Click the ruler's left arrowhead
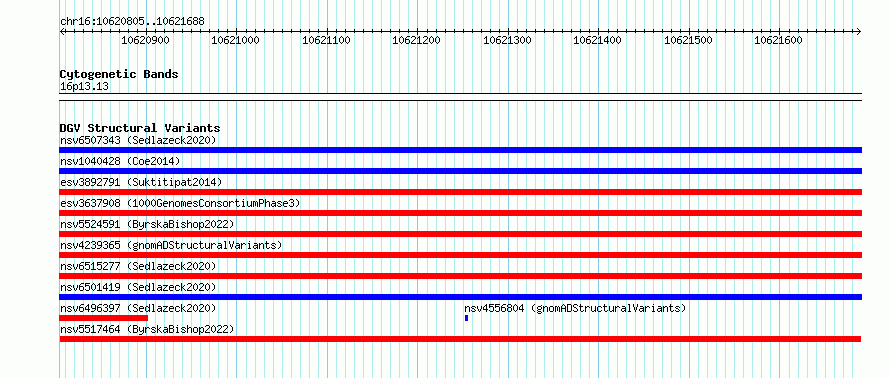The image size is (890, 378). tap(62, 31)
